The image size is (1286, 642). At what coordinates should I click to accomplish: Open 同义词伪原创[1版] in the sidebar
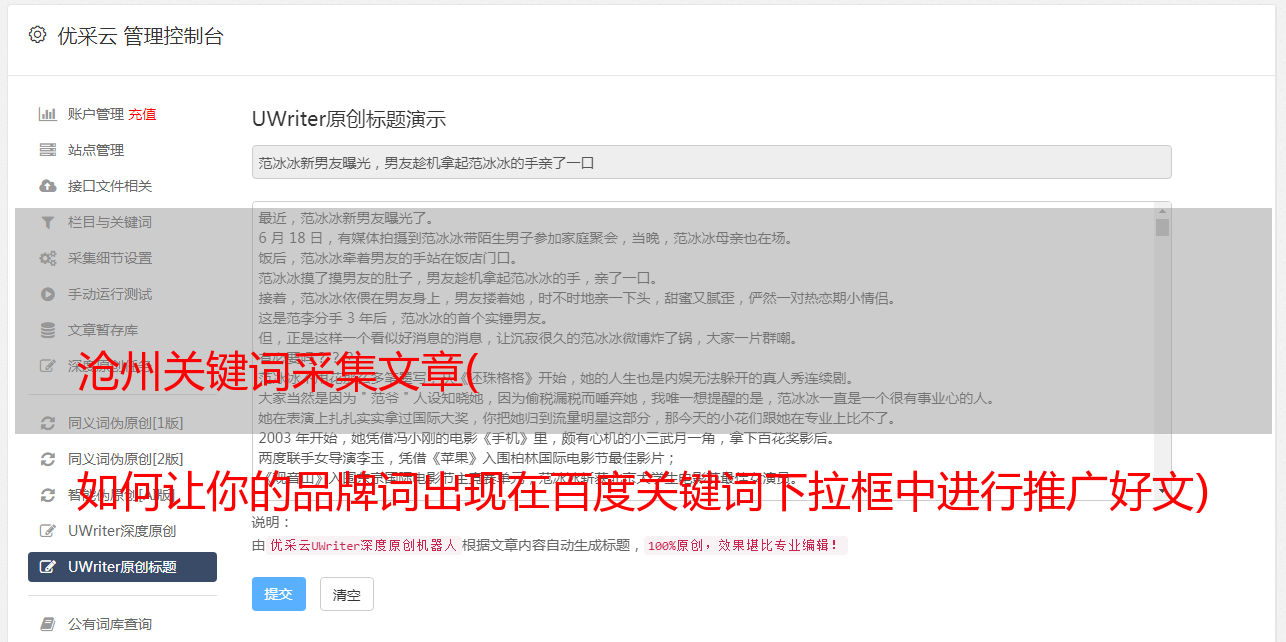125,423
